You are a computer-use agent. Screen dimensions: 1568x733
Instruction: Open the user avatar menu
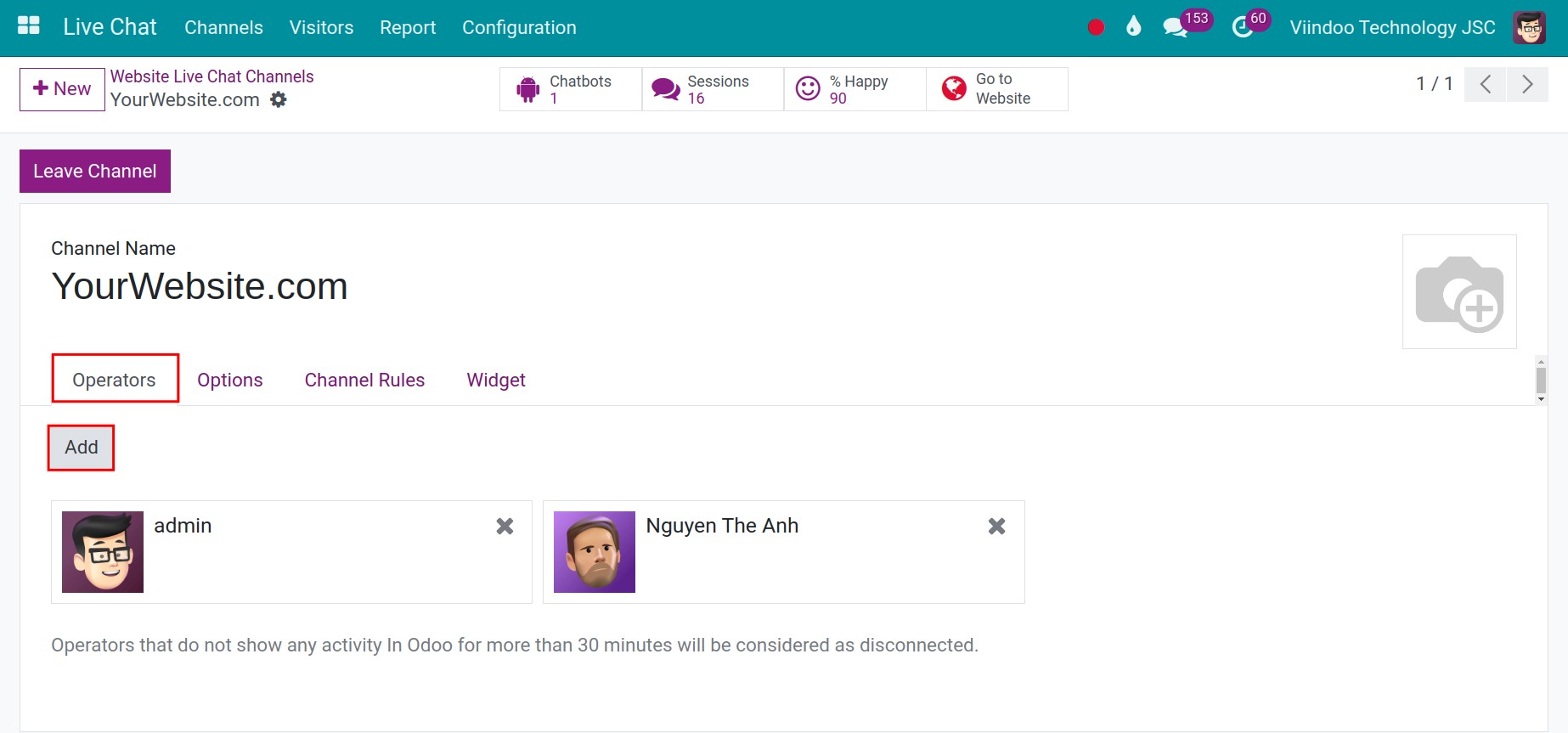click(x=1529, y=27)
